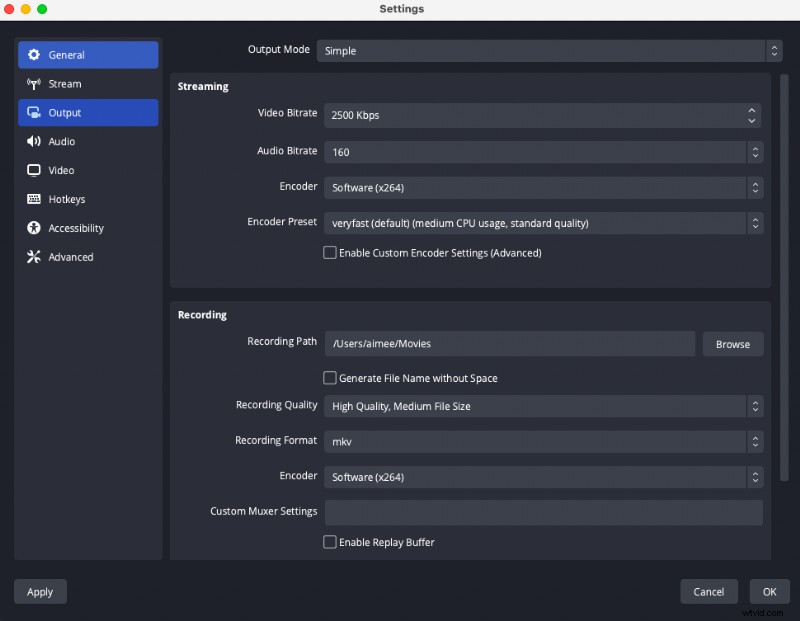This screenshot has height=621, width=800.
Task: Select the Accessibility icon in sidebar
Action: coord(35,228)
